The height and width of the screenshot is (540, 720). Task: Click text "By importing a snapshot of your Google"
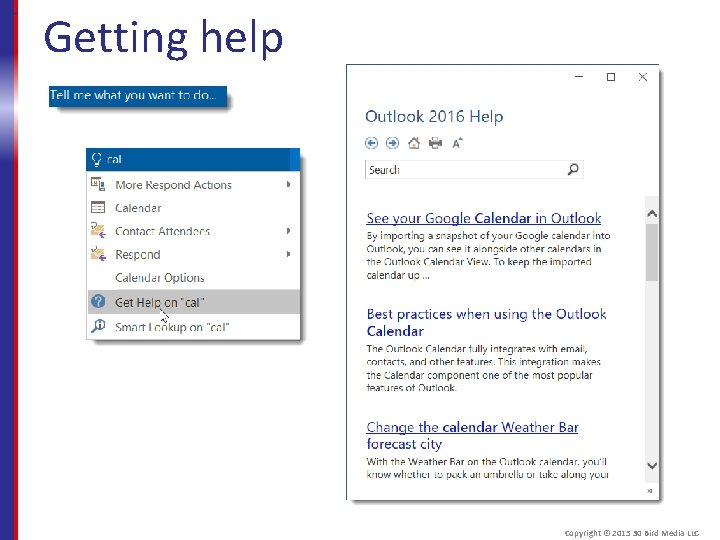click(x=458, y=236)
